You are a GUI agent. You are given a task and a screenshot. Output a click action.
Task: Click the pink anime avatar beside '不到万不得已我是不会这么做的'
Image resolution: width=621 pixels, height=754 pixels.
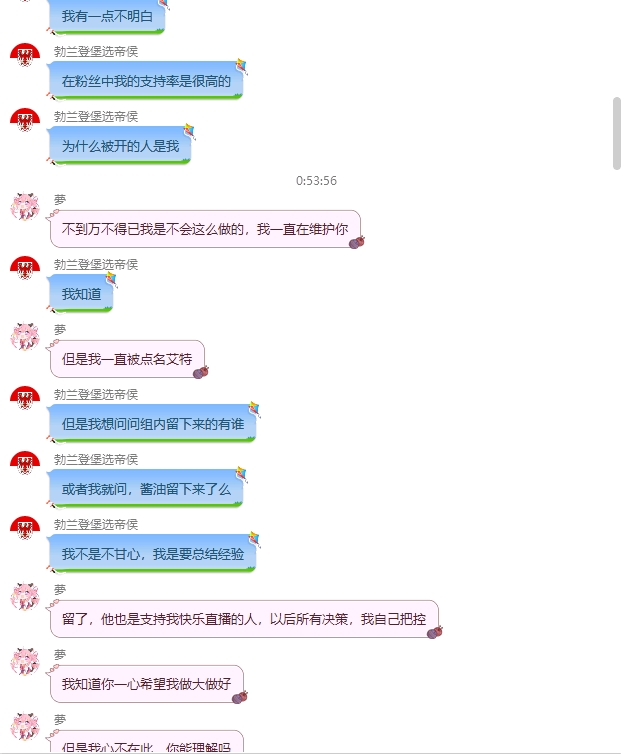tap(25, 206)
